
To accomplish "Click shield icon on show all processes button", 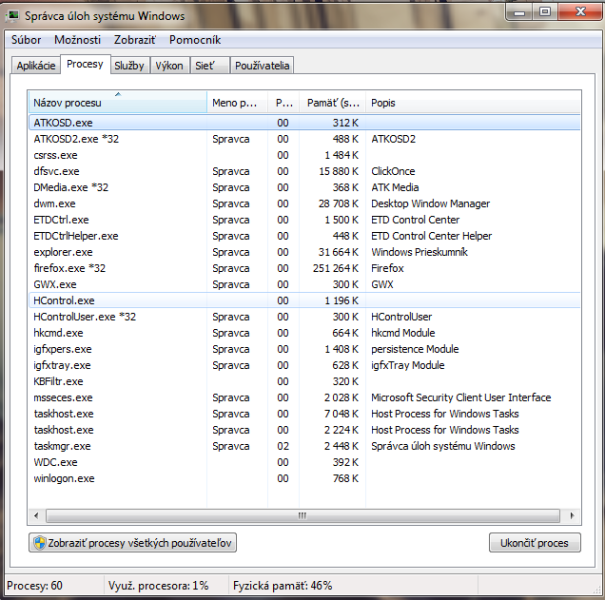I will [39, 543].
